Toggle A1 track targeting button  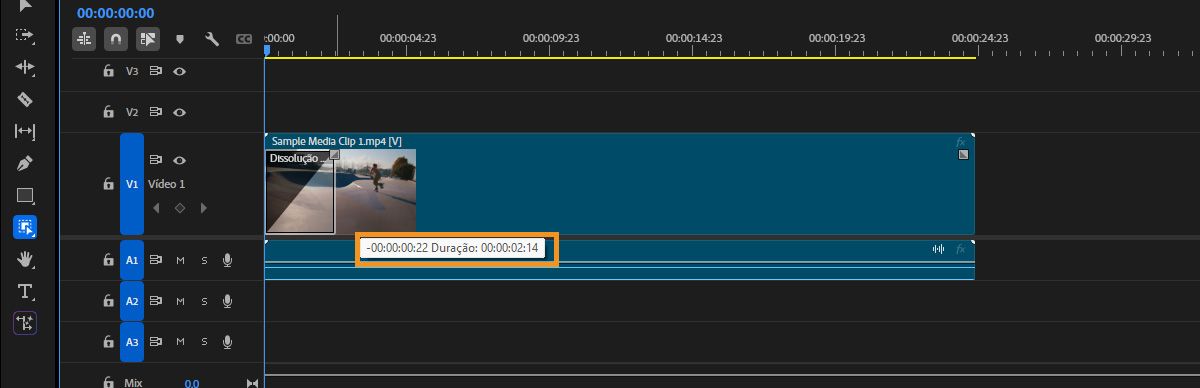132,260
